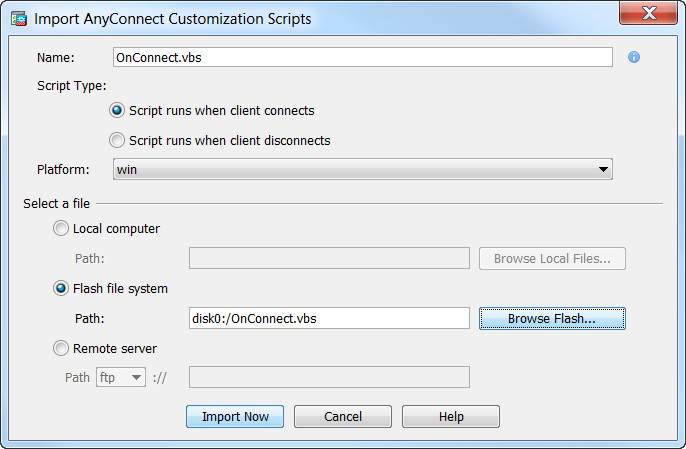686x449 pixels.
Task: Click the Browse Flash... button
Action: pyautogui.click(x=552, y=318)
